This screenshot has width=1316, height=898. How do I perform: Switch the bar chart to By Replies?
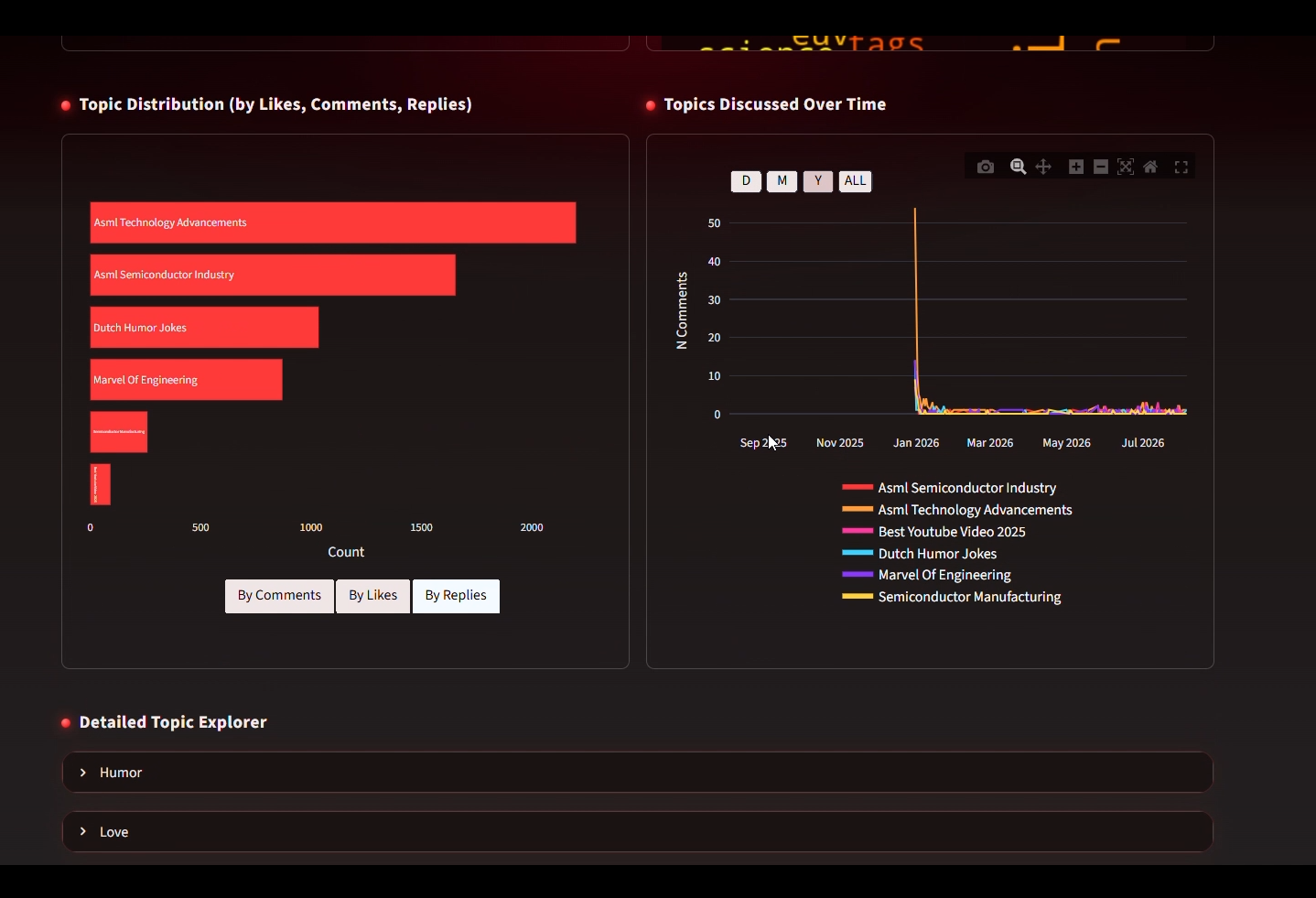[x=456, y=596]
